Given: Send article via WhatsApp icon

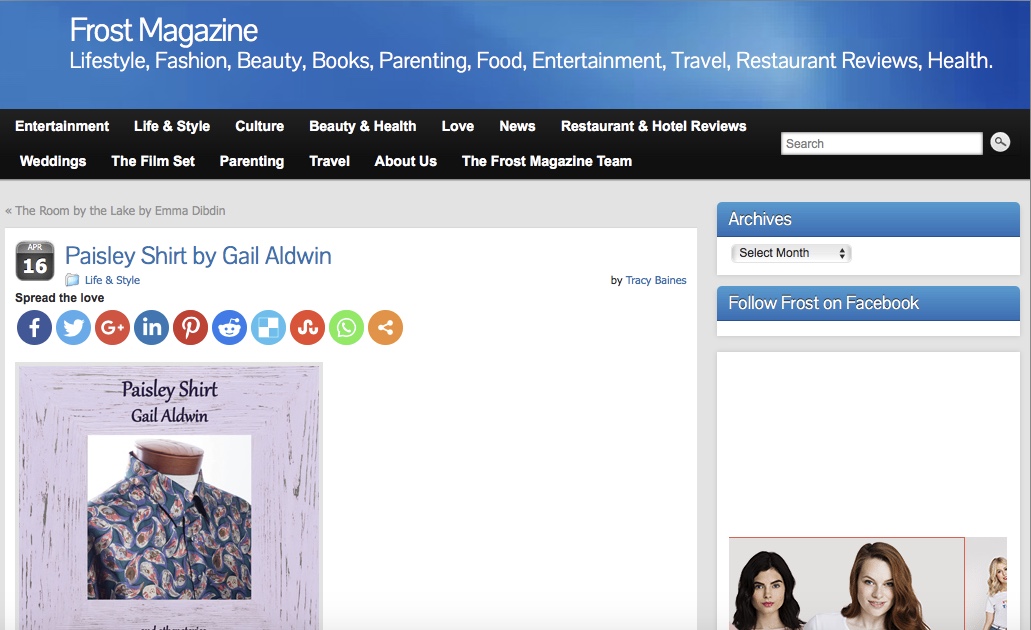Looking at the screenshot, I should [346, 327].
